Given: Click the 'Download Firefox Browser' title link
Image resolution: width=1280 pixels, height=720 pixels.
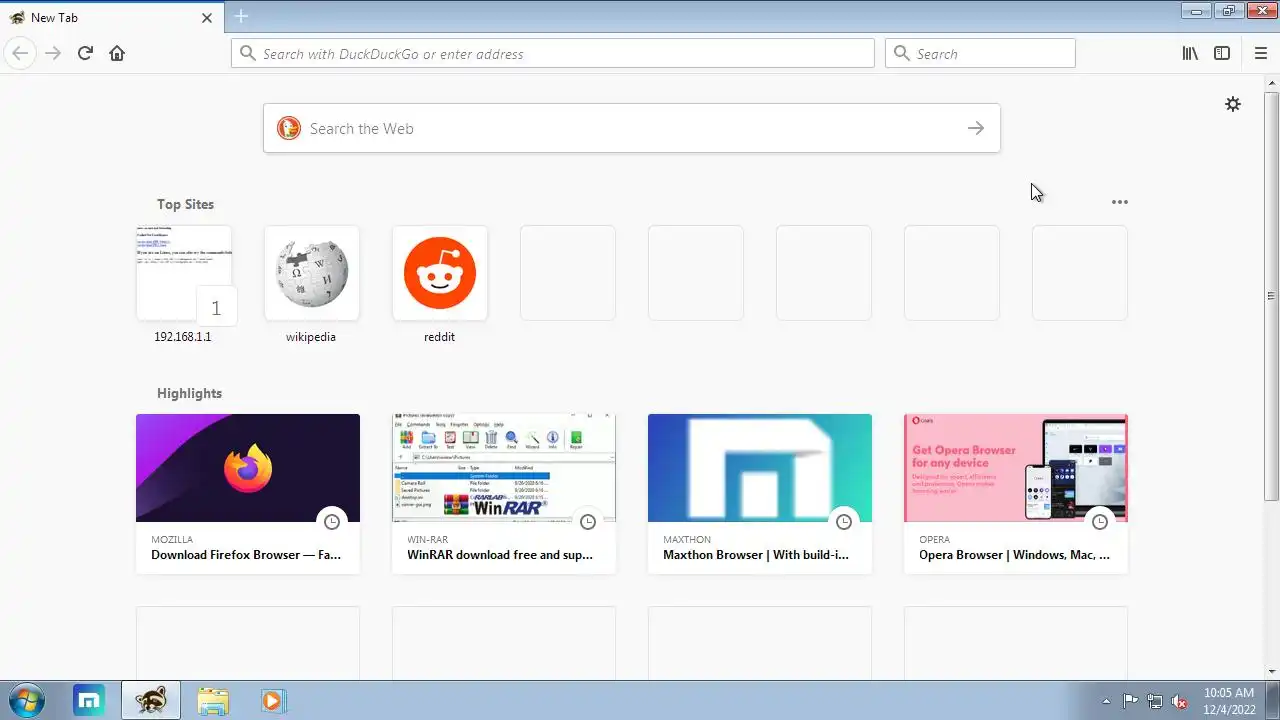Looking at the screenshot, I should point(246,555).
